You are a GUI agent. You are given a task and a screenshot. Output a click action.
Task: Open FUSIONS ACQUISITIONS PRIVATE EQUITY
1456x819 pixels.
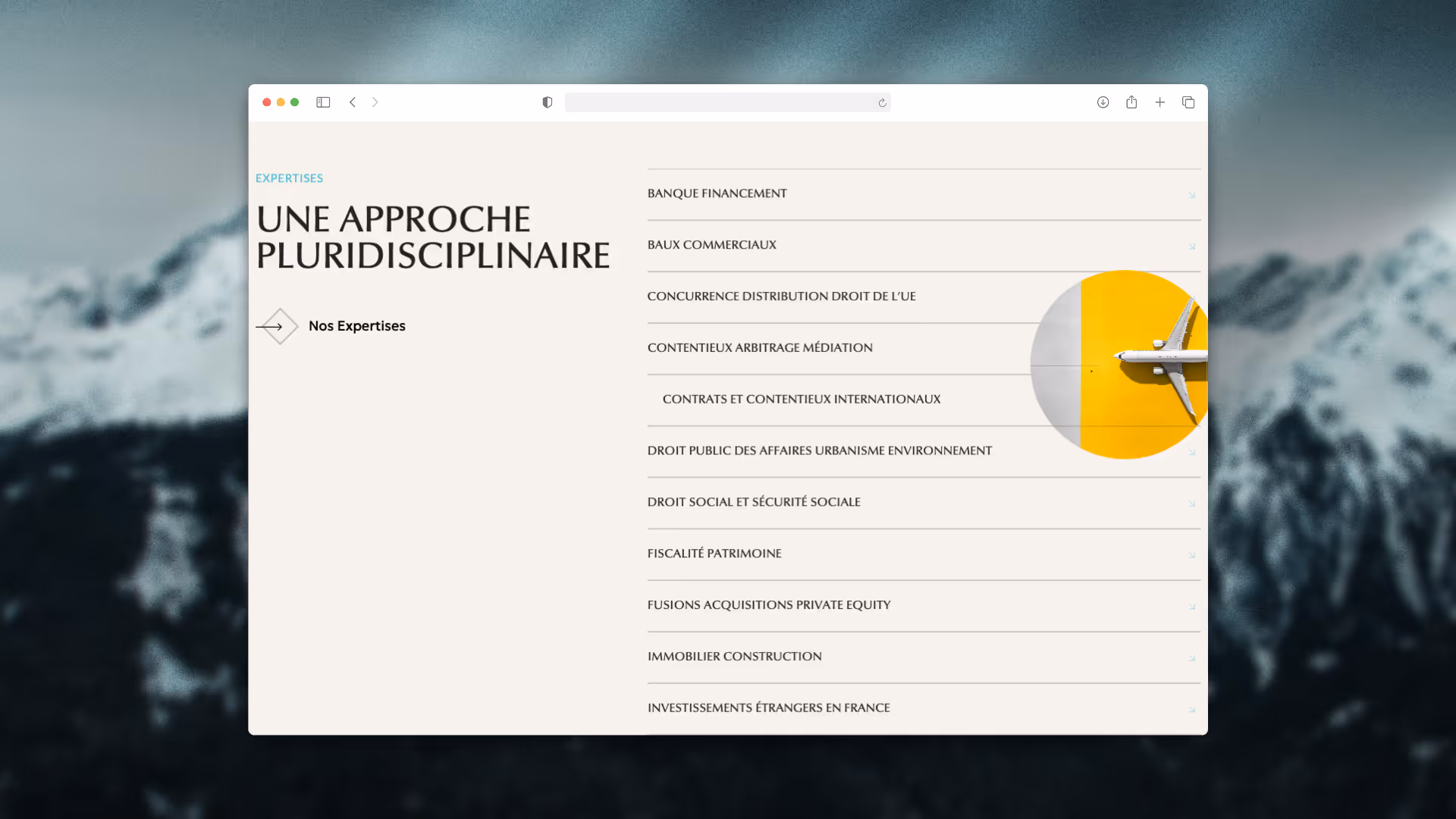[x=769, y=605]
